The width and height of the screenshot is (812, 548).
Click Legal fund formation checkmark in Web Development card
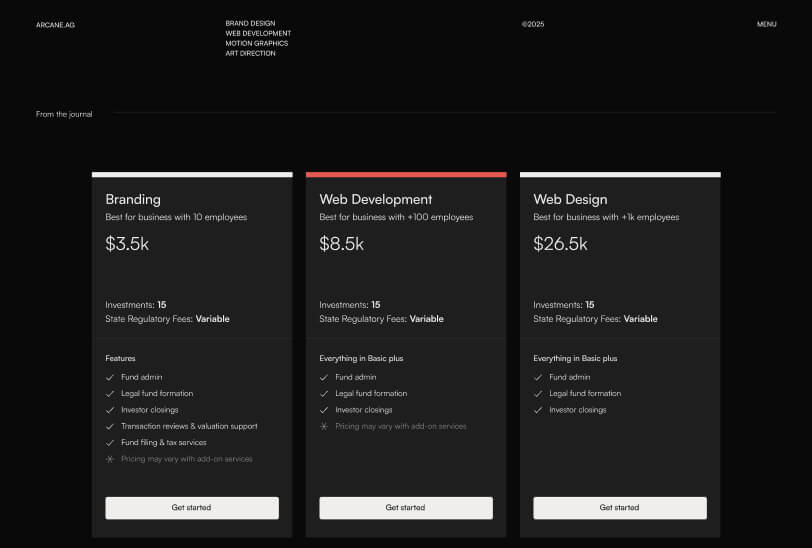(x=324, y=394)
